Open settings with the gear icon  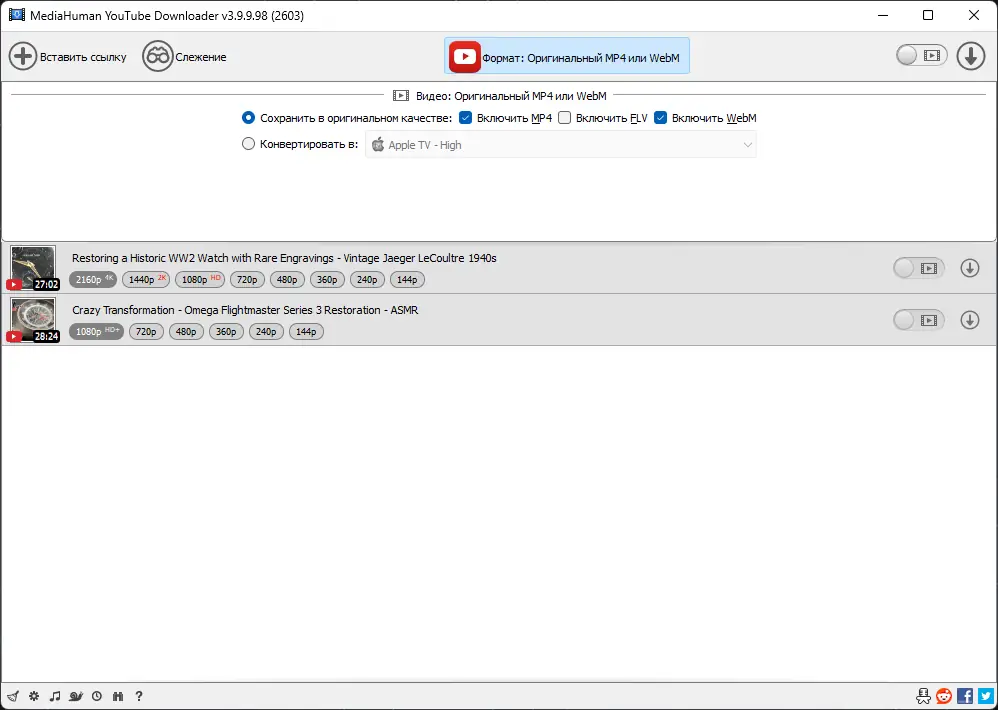34,696
